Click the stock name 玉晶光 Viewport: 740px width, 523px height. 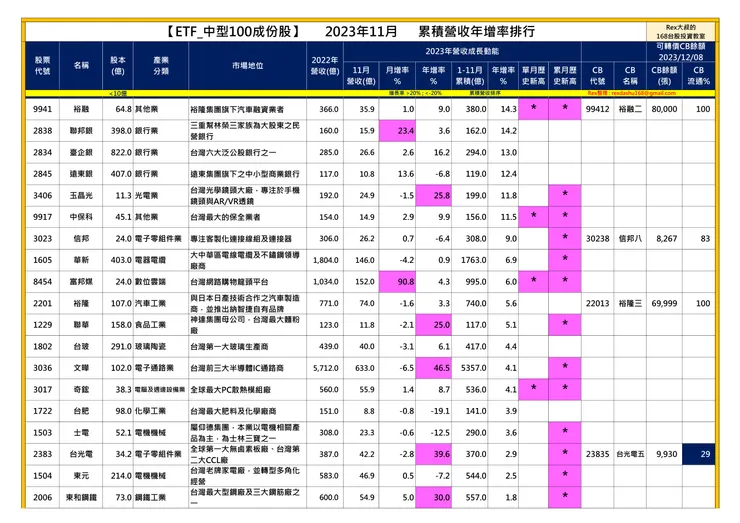81,195
